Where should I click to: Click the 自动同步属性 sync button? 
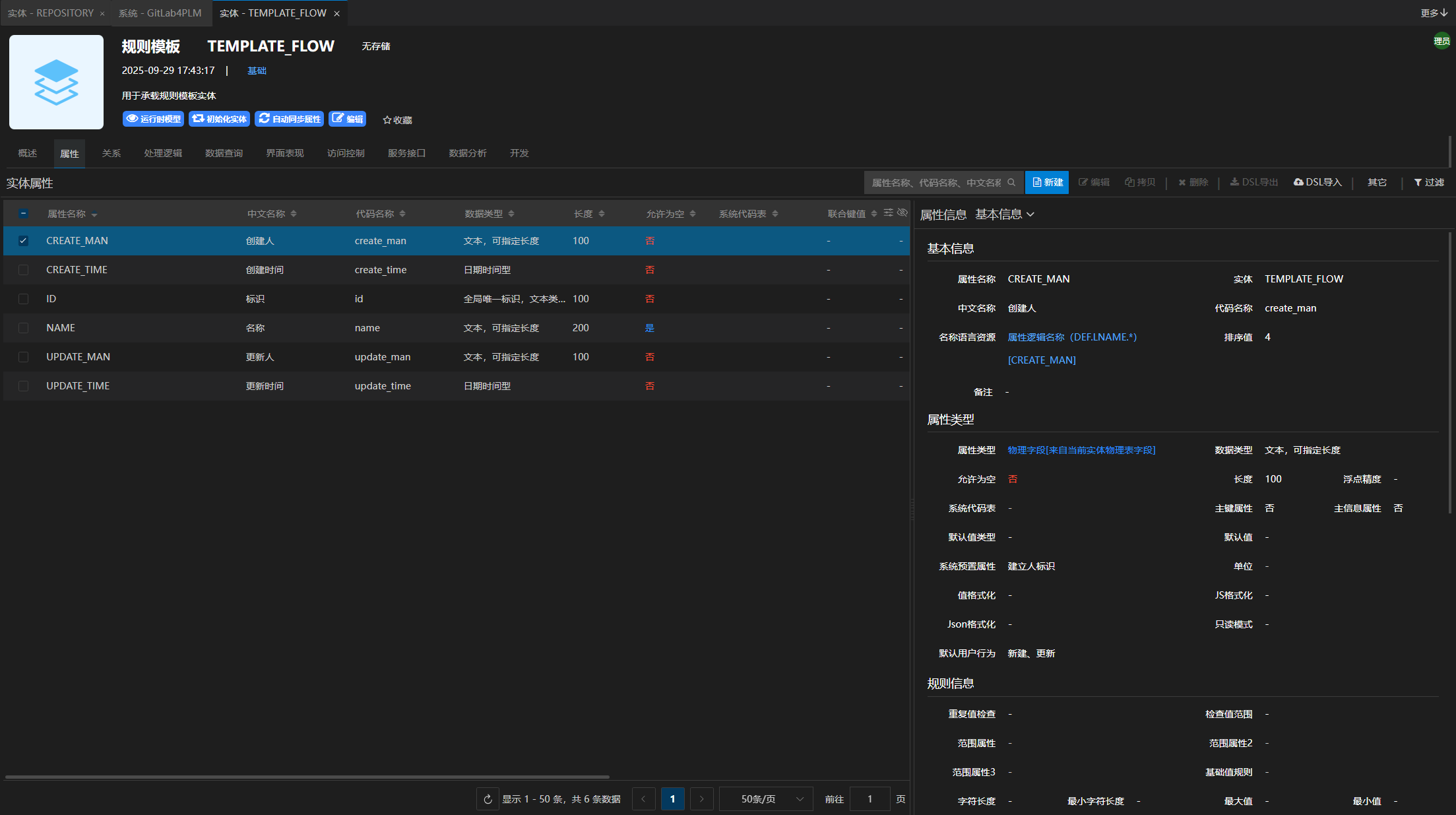(289, 119)
